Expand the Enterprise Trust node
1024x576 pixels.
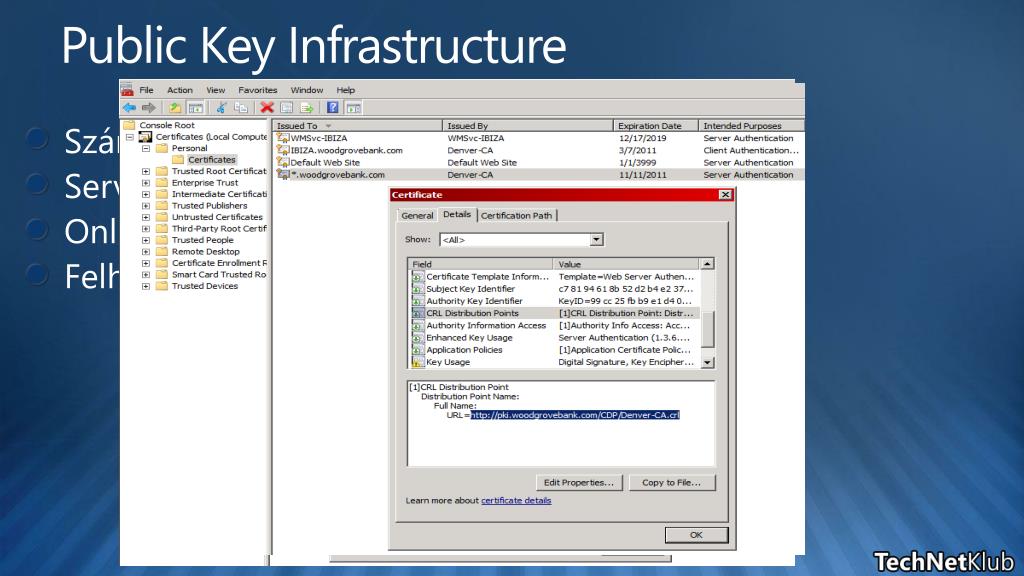point(146,183)
